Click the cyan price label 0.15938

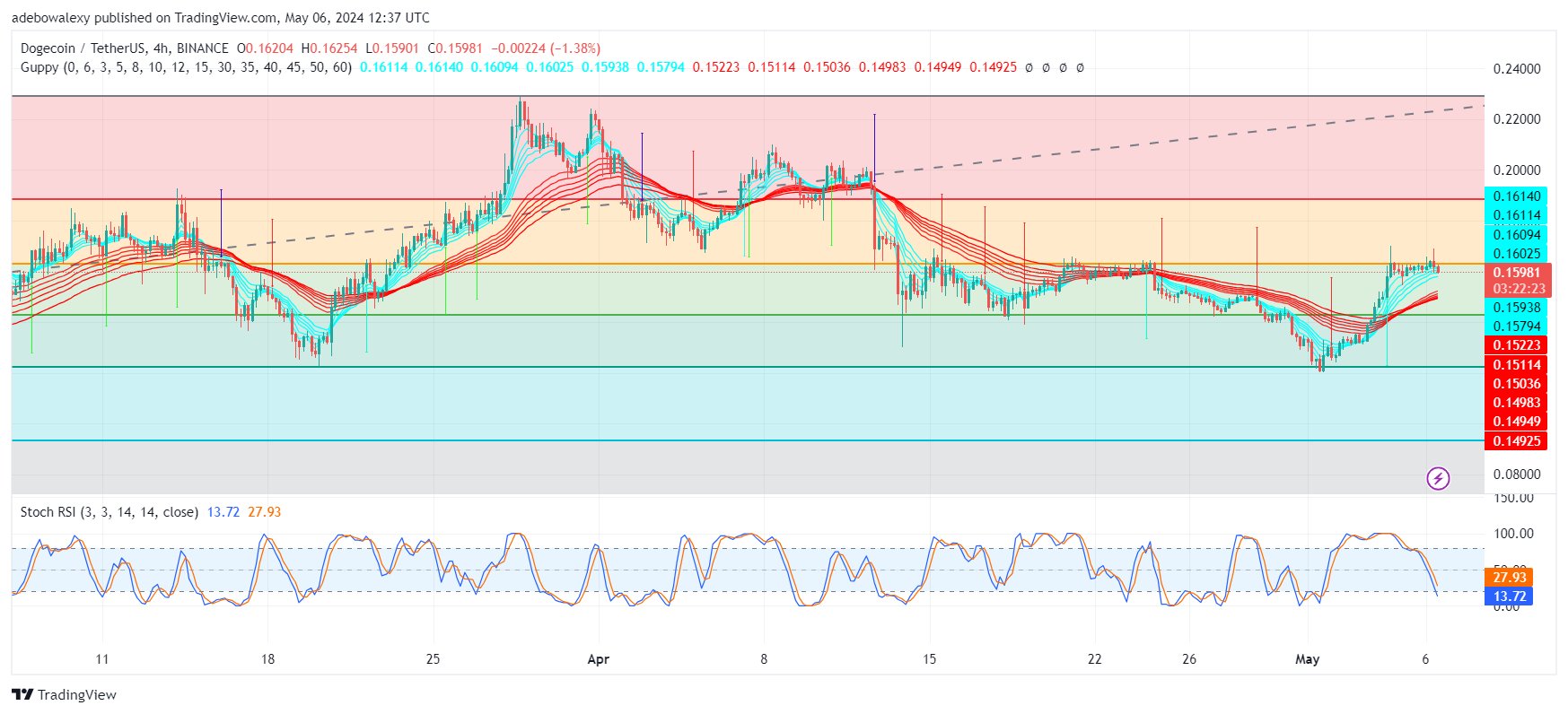click(x=1516, y=308)
